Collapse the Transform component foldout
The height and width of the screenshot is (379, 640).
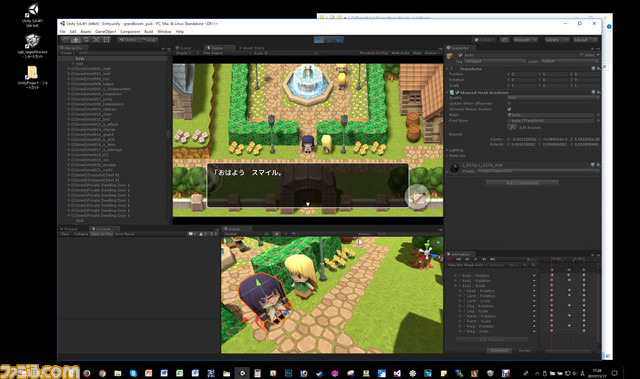[x=447, y=69]
